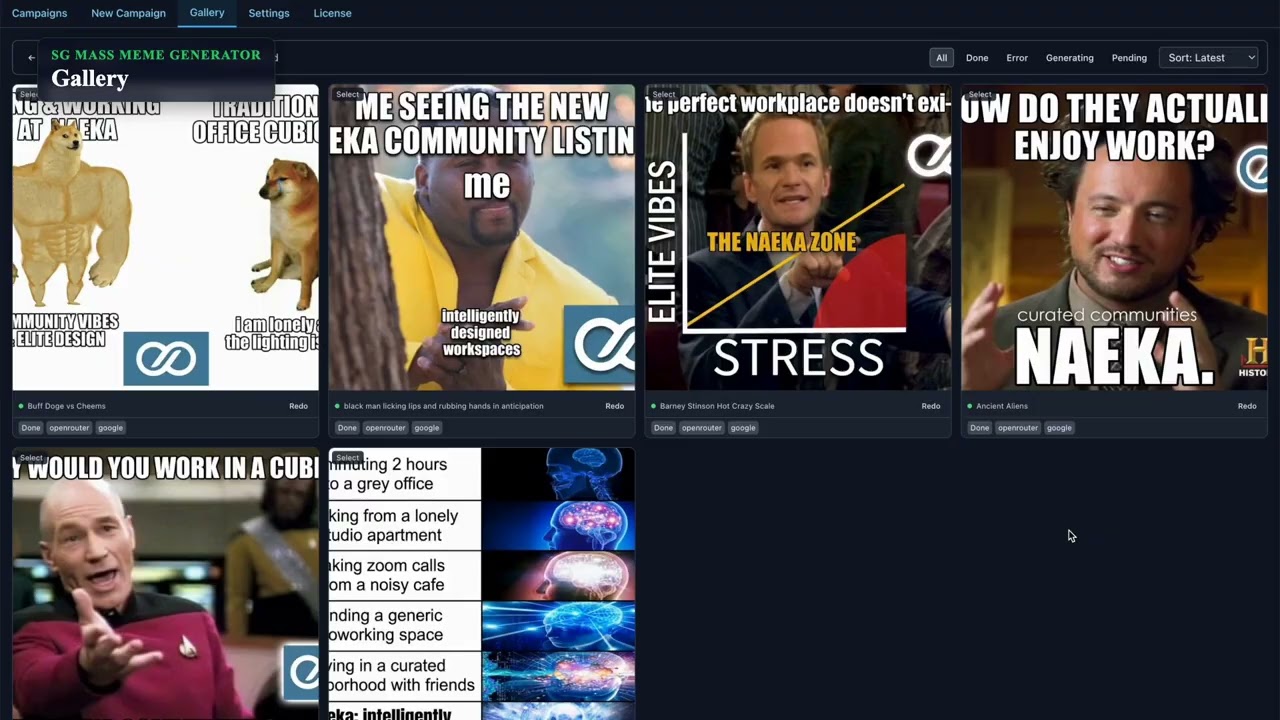Open the expanding brain meme image
The image size is (1280, 720).
tap(482, 584)
